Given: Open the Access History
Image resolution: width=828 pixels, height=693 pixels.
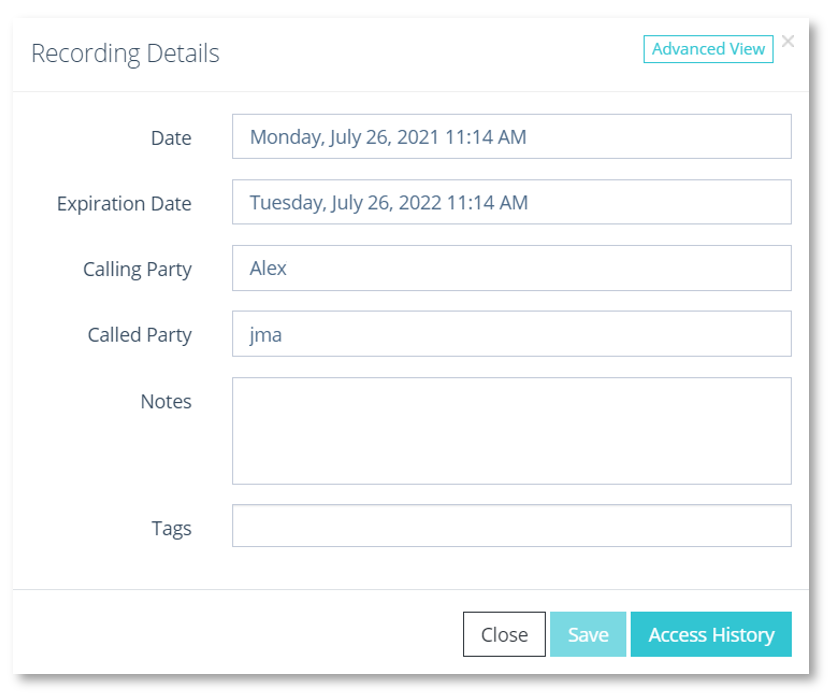Looking at the screenshot, I should coord(711,634).
